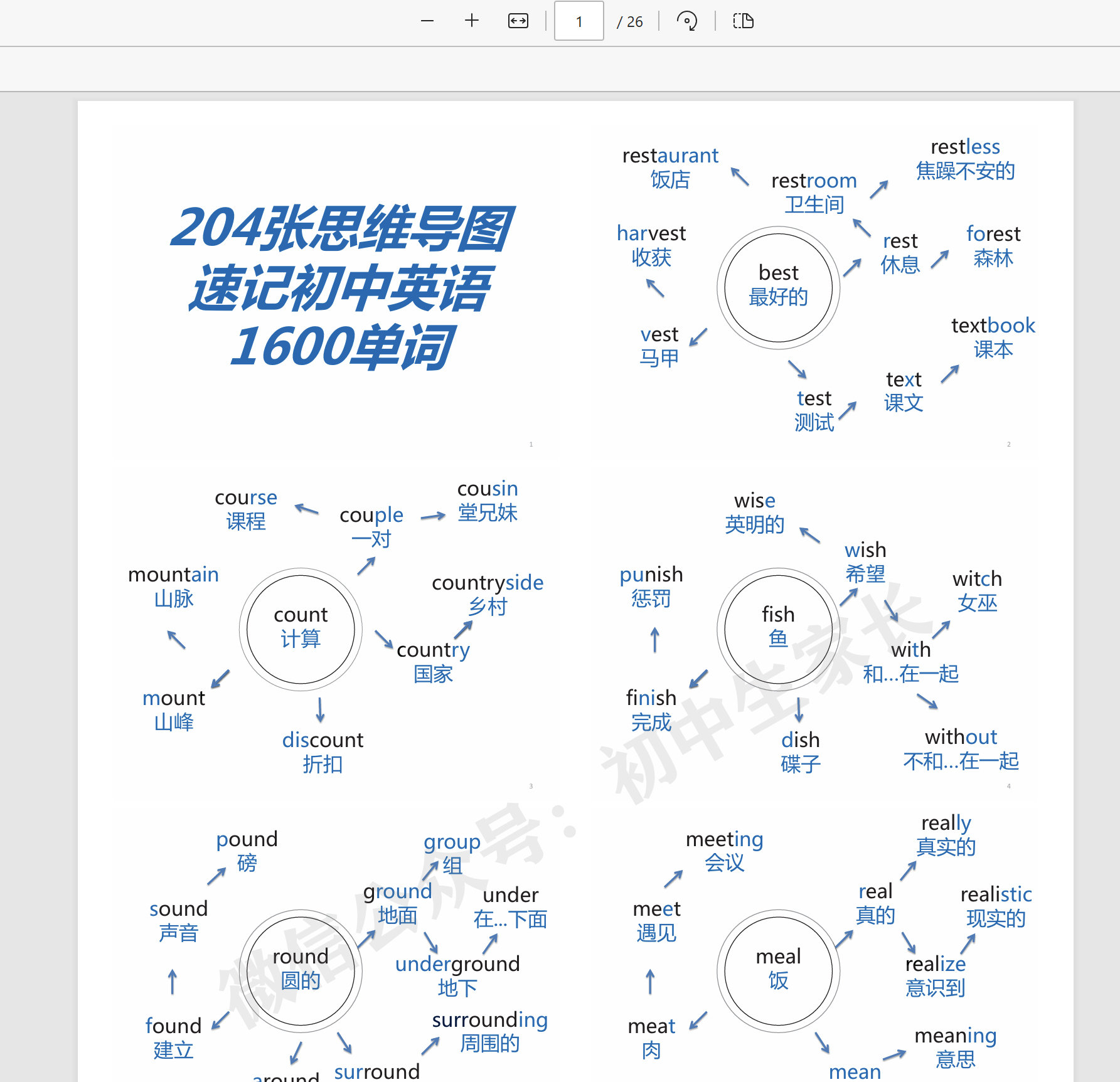Click the title '204张思维导图'
The height and width of the screenshot is (1082, 1120).
(x=343, y=228)
